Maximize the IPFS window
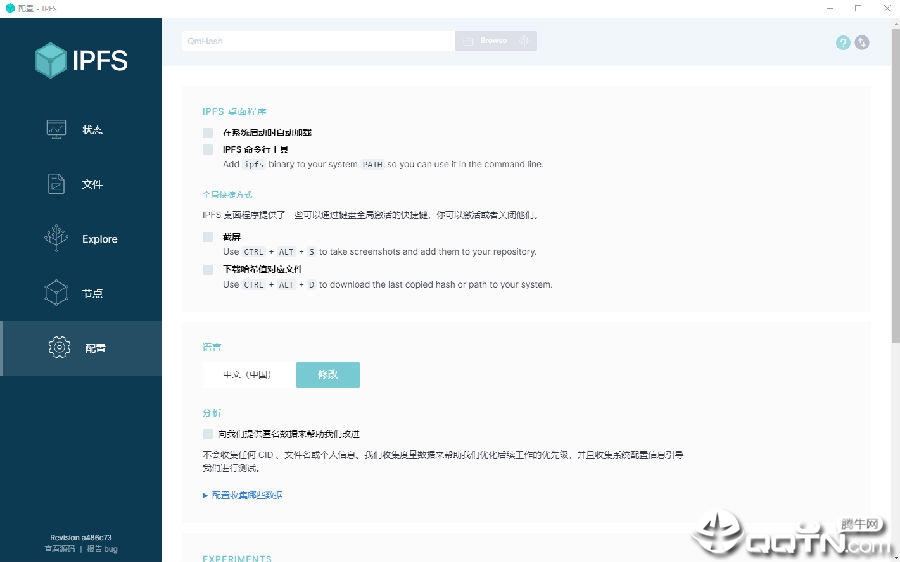This screenshot has height=562, width=900. (x=858, y=8)
